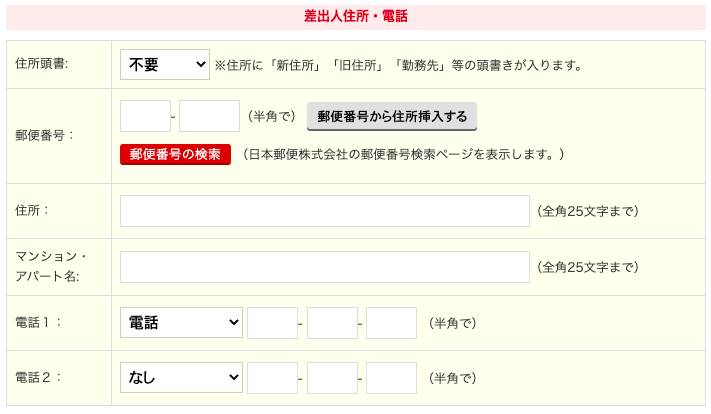Expand the 電話１ type dropdown
The width and height of the screenshot is (711, 414).
coord(181,323)
